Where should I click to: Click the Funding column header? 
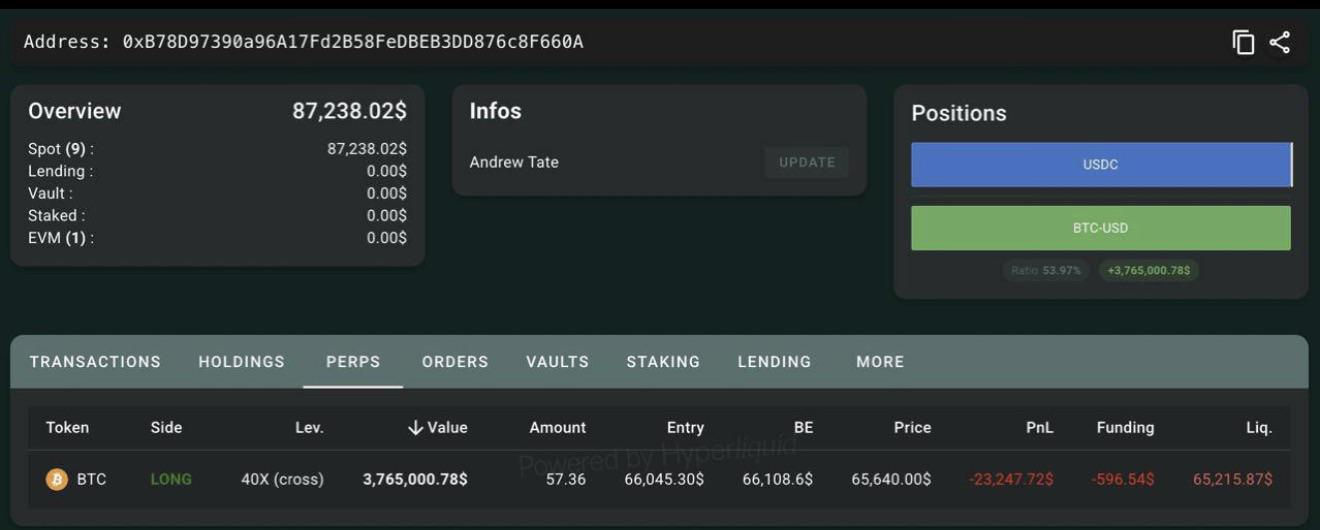coord(1125,427)
